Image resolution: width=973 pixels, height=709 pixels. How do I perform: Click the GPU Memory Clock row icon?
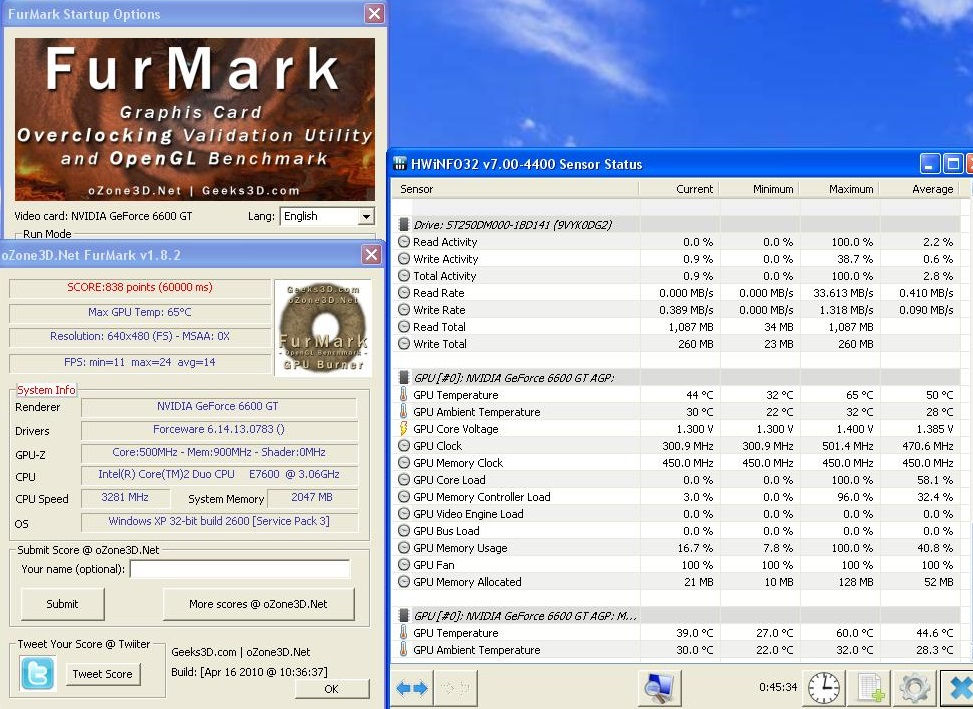click(x=404, y=463)
